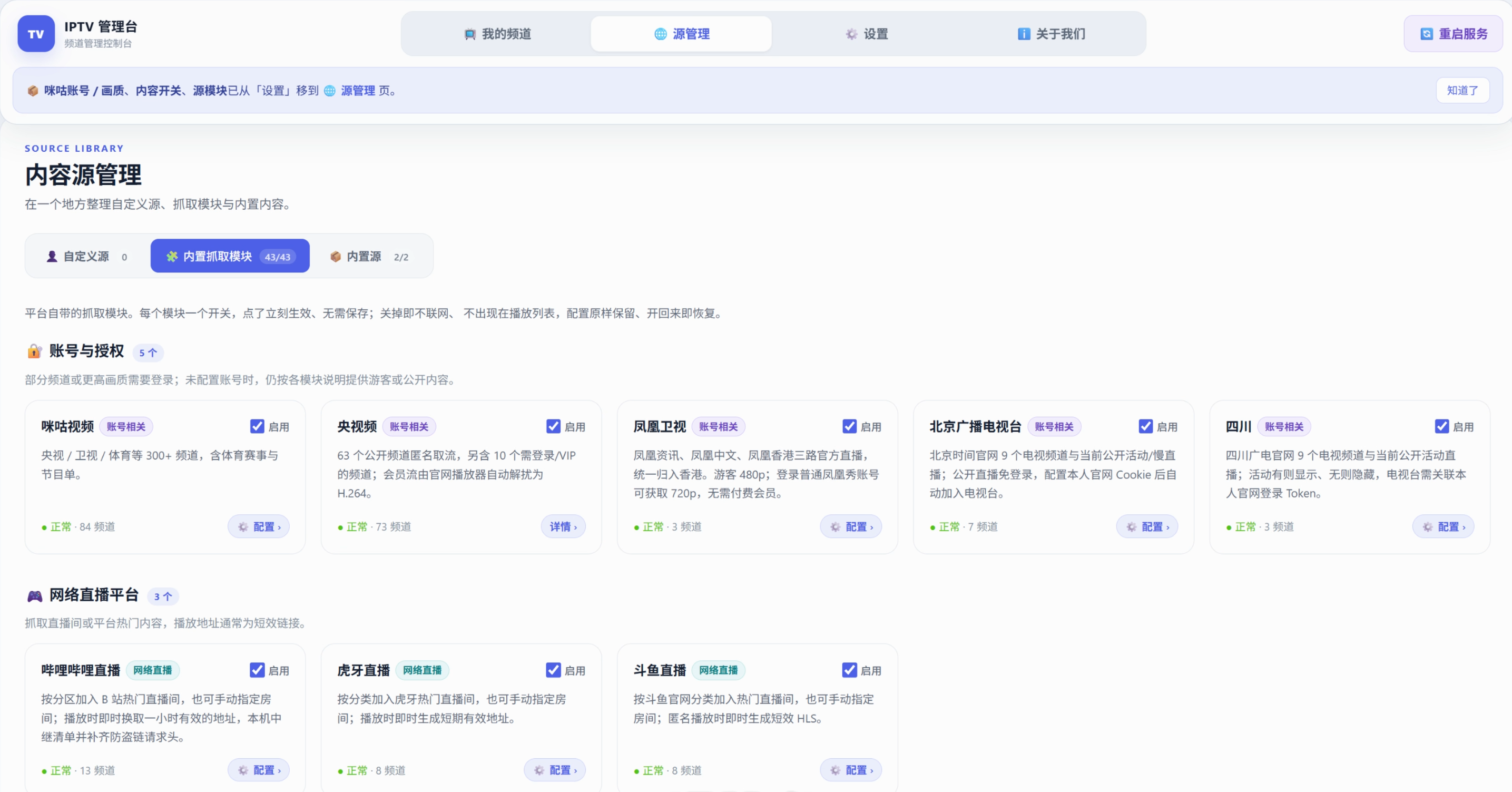Open 配置 for the 四川 module
The height and width of the screenshot is (792, 1512).
1443,526
